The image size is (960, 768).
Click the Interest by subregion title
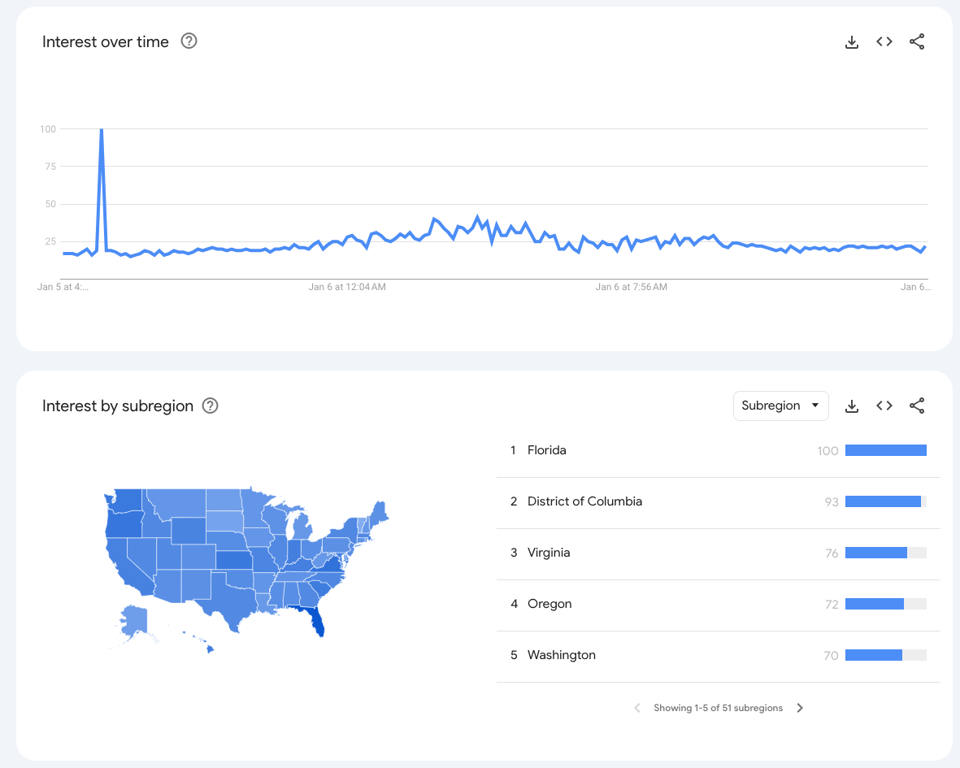(117, 405)
